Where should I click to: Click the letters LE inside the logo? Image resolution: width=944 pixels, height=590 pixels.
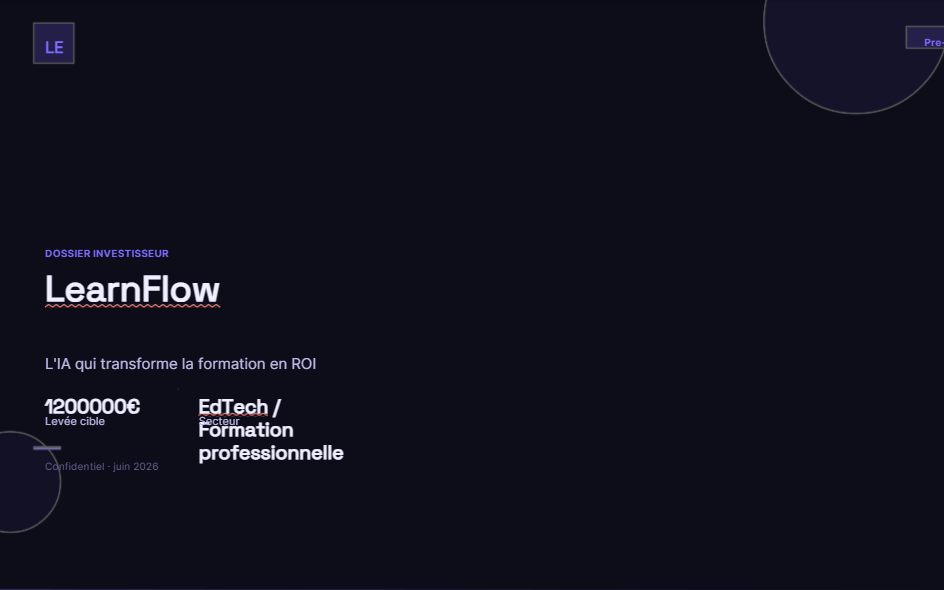[x=54, y=48]
